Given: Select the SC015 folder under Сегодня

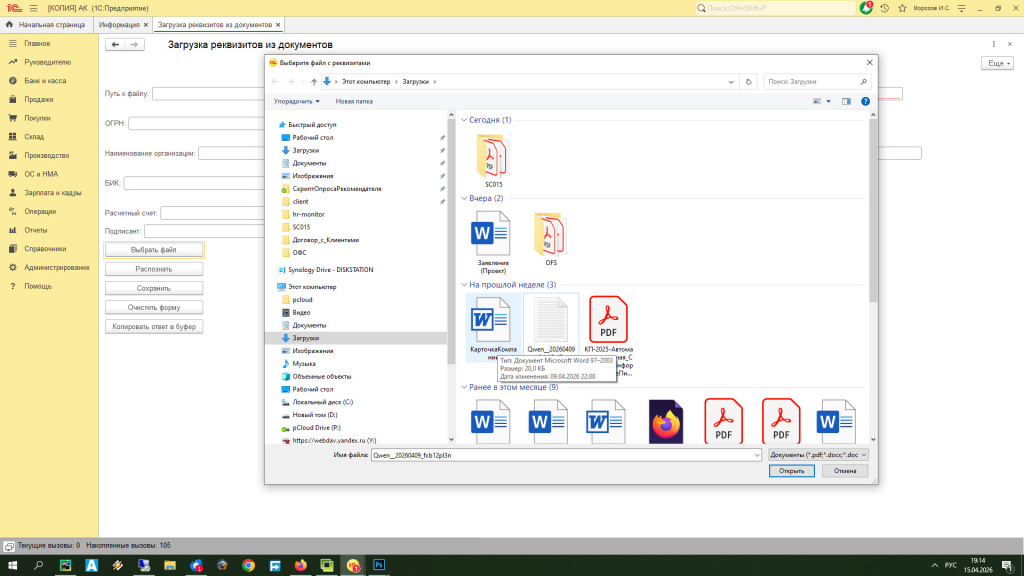Looking at the screenshot, I should (494, 156).
